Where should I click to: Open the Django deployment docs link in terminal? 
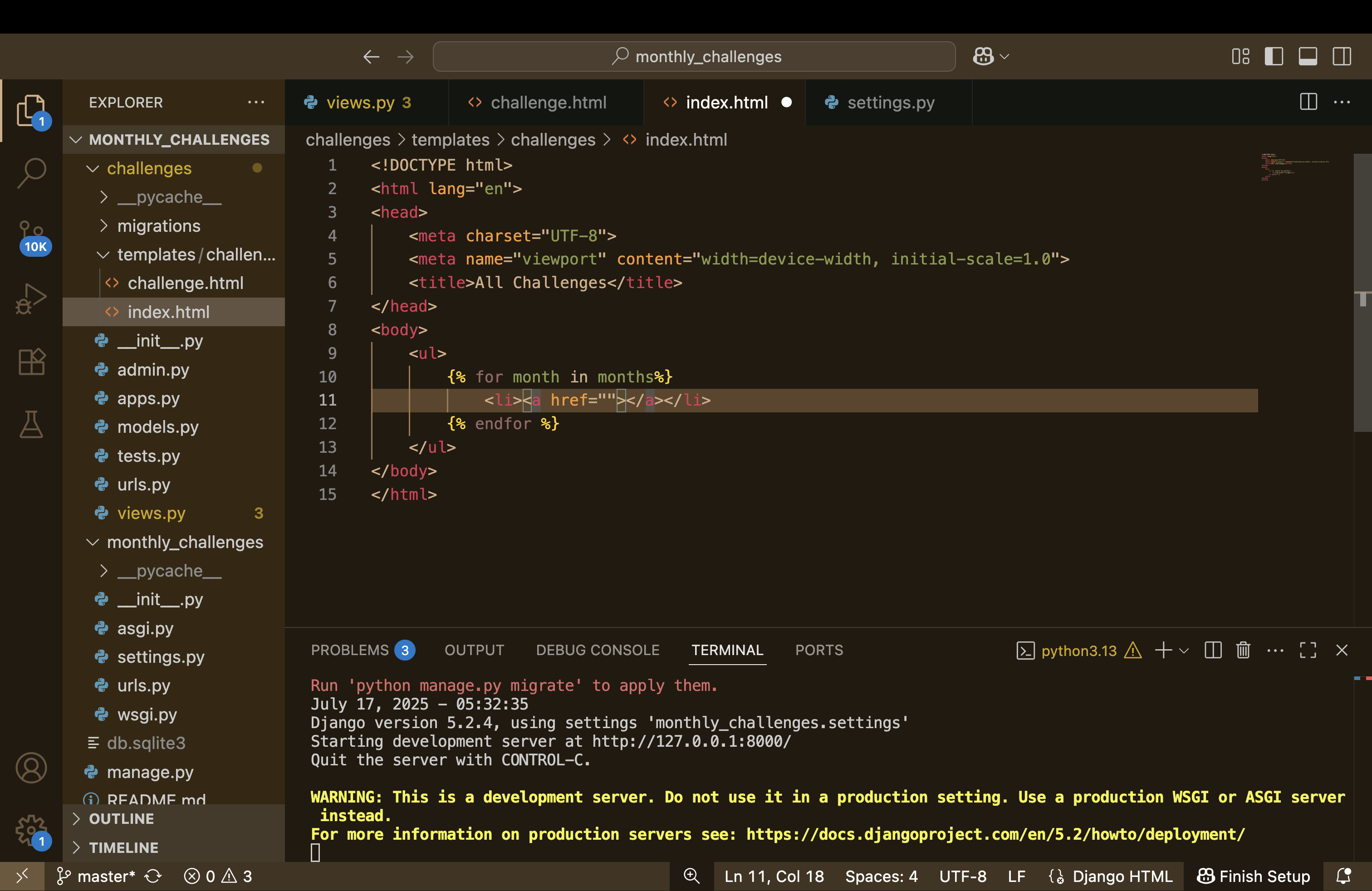pyautogui.click(x=995, y=834)
